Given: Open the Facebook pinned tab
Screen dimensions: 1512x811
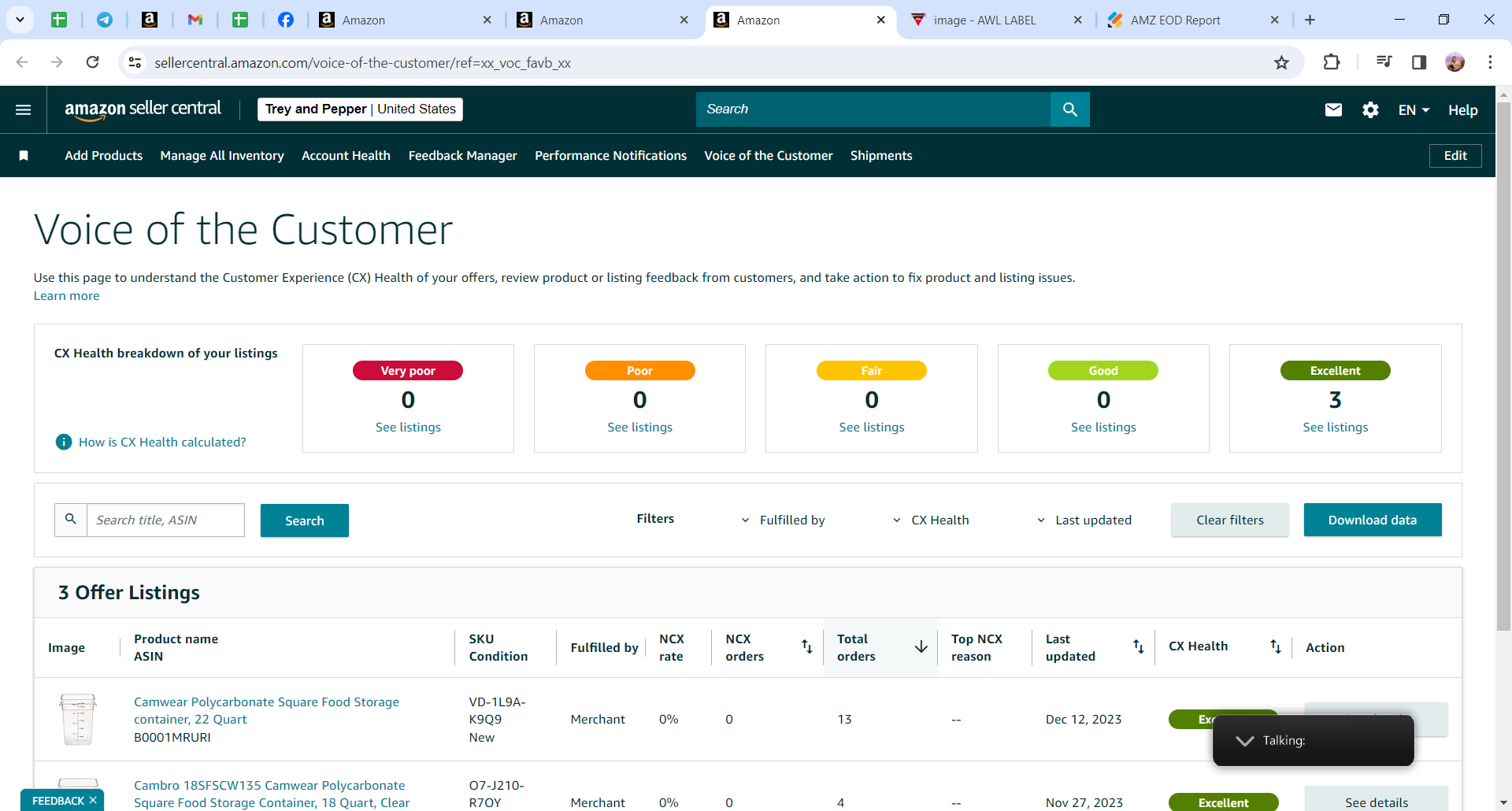Looking at the screenshot, I should [x=286, y=20].
